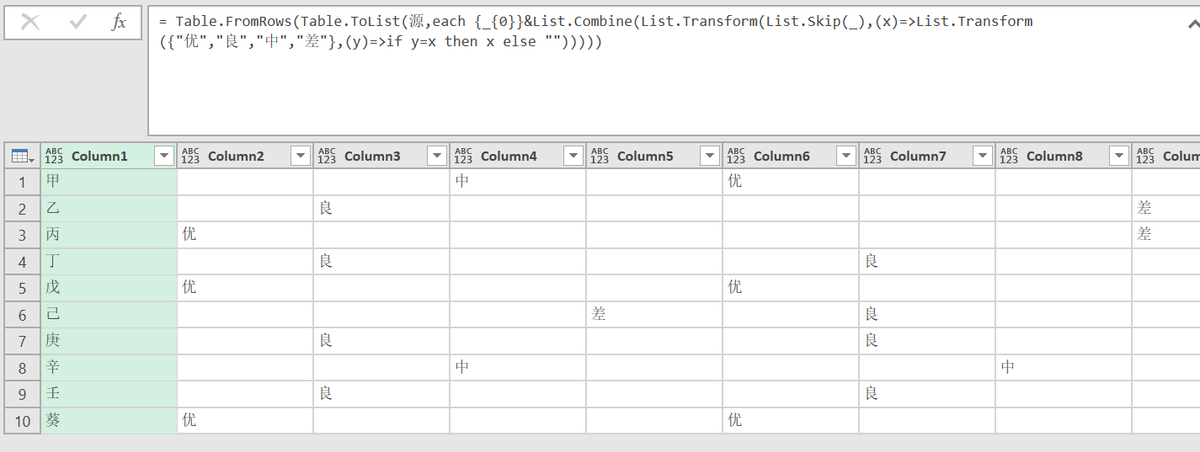The width and height of the screenshot is (1200, 452).
Task: Open the filter dropdown for Column5
Action: tap(709, 156)
